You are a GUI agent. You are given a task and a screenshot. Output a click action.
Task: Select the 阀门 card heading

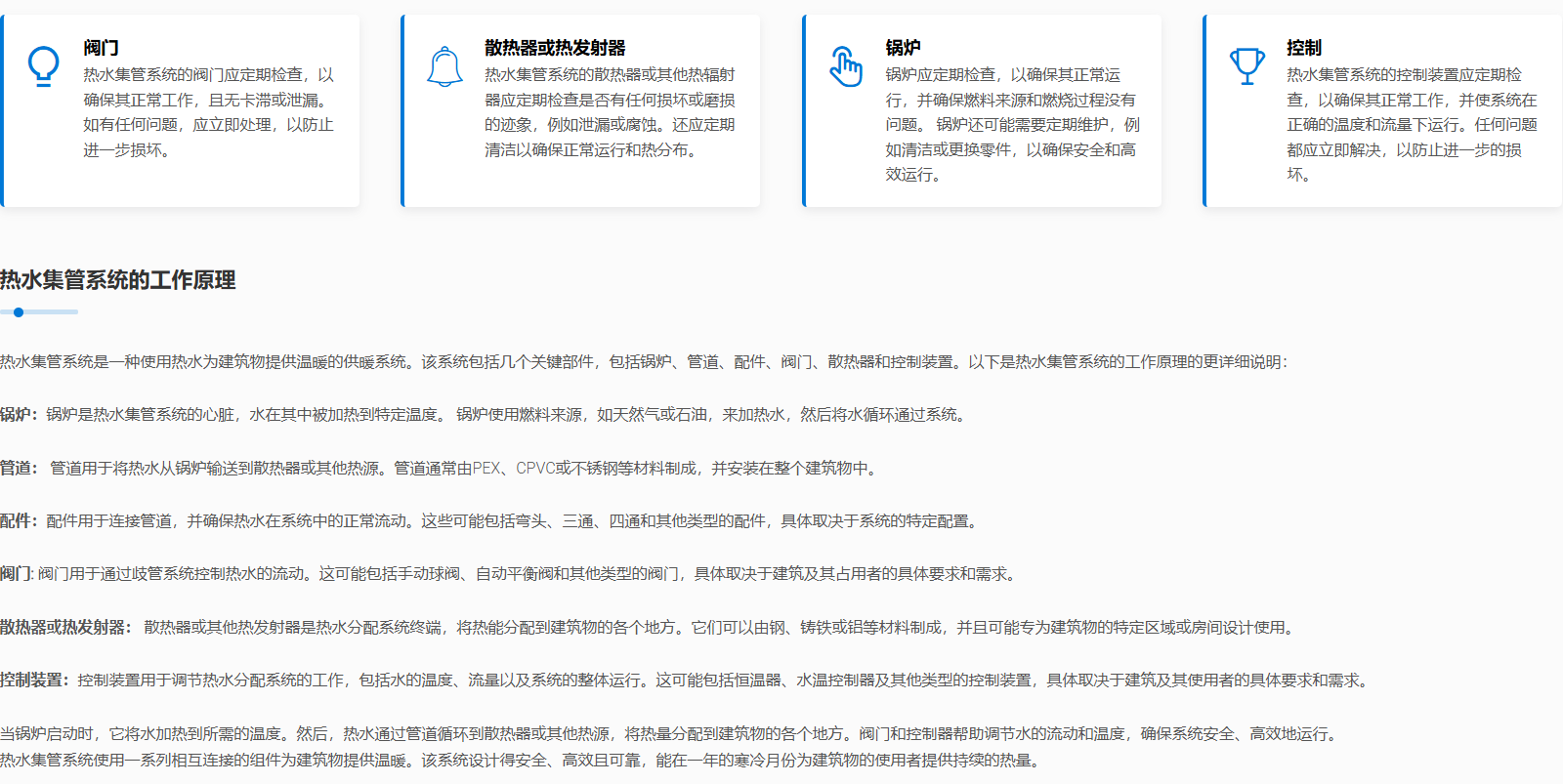[x=101, y=48]
